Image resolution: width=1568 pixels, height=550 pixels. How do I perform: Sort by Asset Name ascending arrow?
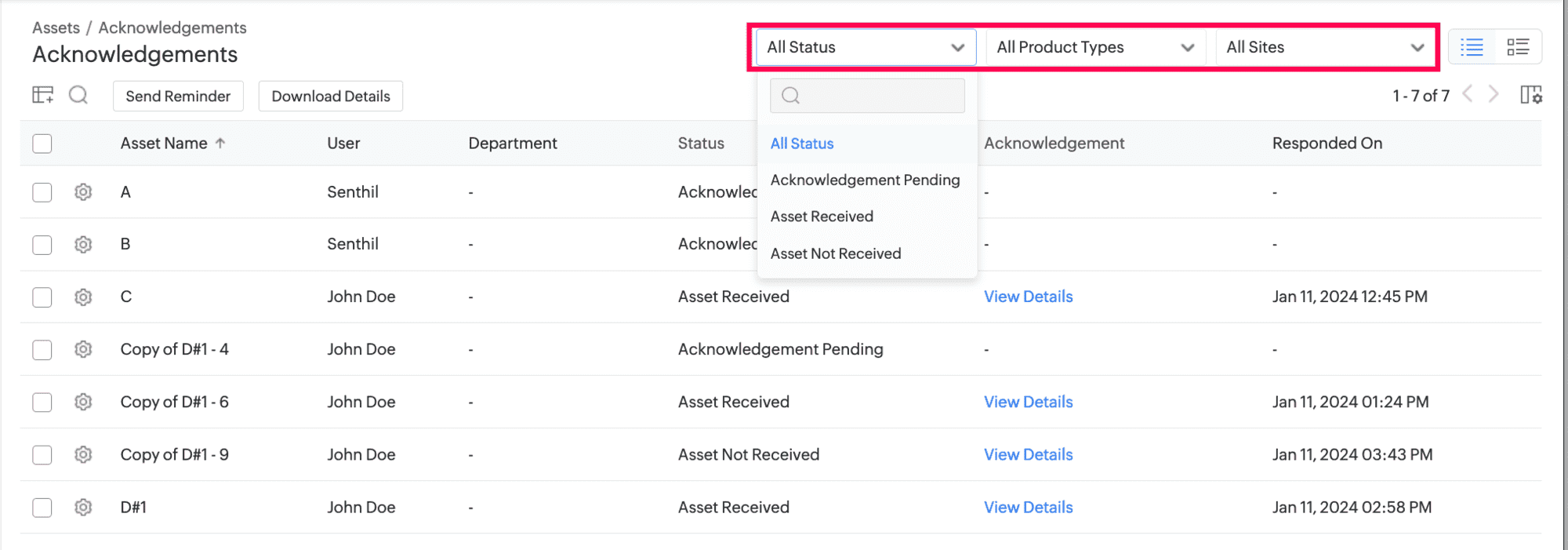click(220, 143)
